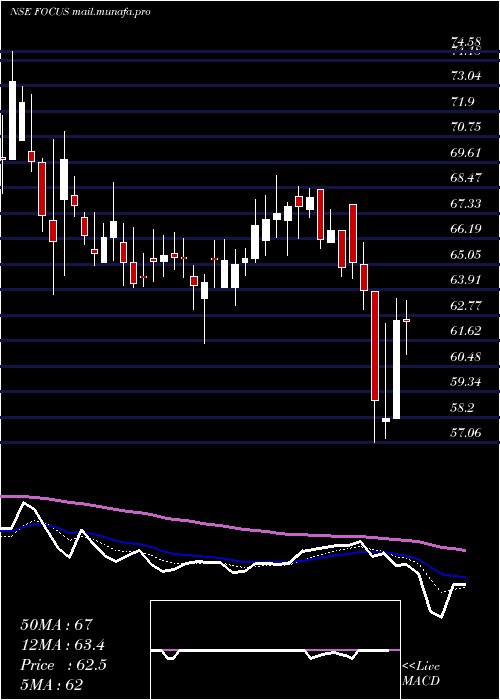
Task: Click the 58.2 price axis label
Action: coord(462,408)
